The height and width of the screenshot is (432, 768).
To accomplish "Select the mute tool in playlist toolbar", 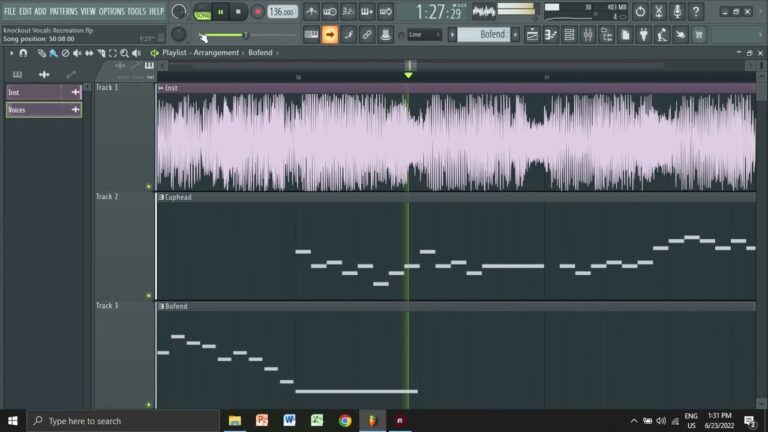I will 77,53.
